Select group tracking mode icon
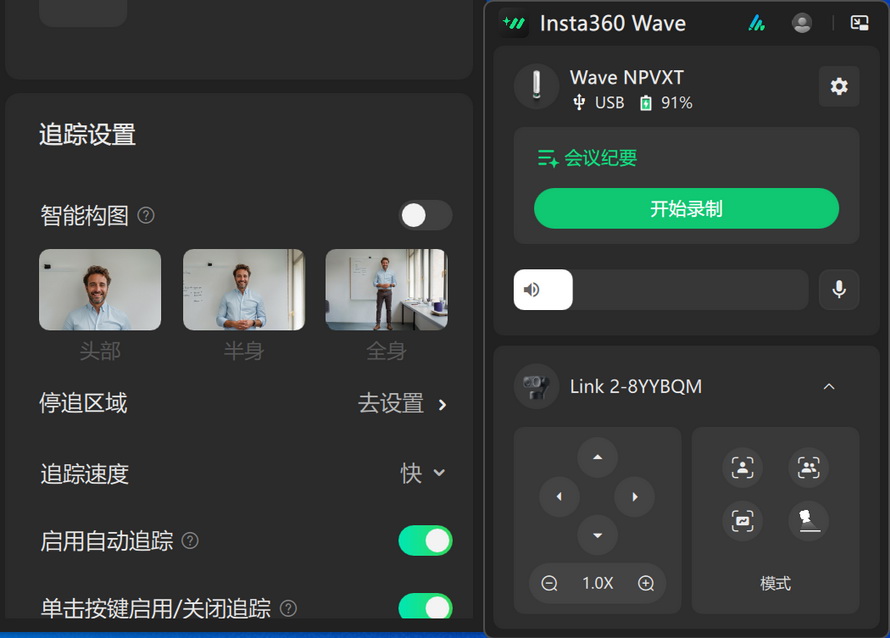 click(808, 467)
